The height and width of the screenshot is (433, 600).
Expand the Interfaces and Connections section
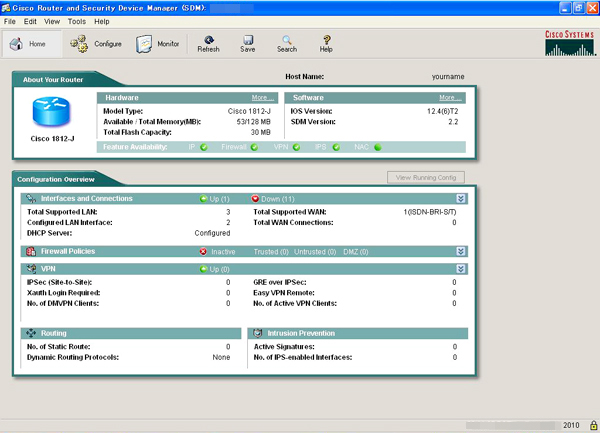coord(461,199)
